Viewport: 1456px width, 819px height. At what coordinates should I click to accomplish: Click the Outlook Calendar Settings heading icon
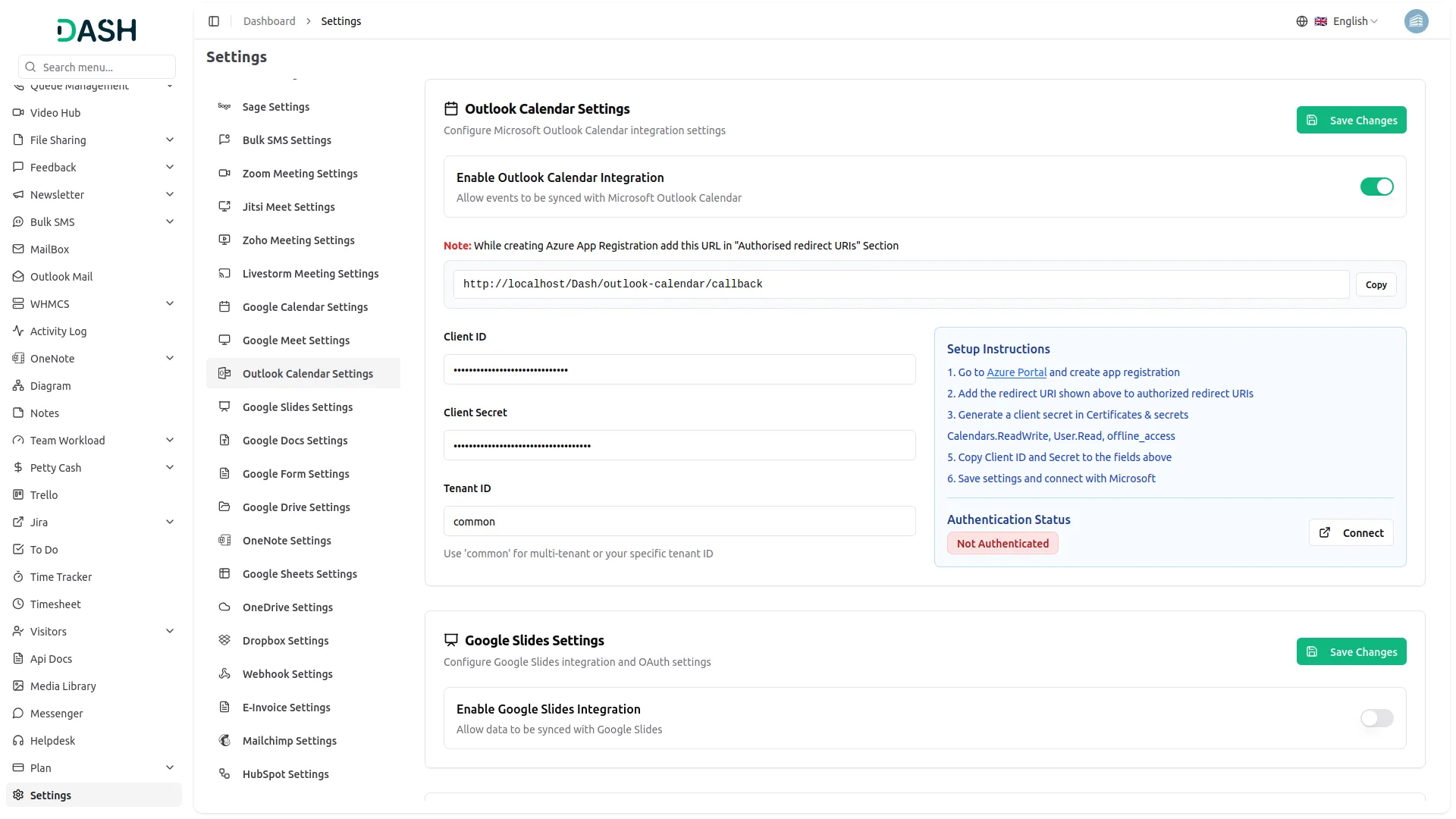(x=451, y=109)
